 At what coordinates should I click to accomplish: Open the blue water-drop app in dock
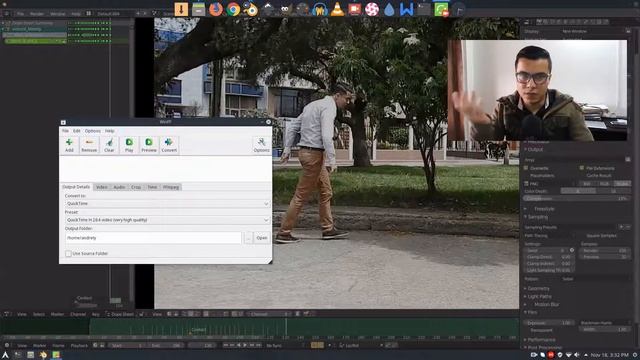coord(389,9)
